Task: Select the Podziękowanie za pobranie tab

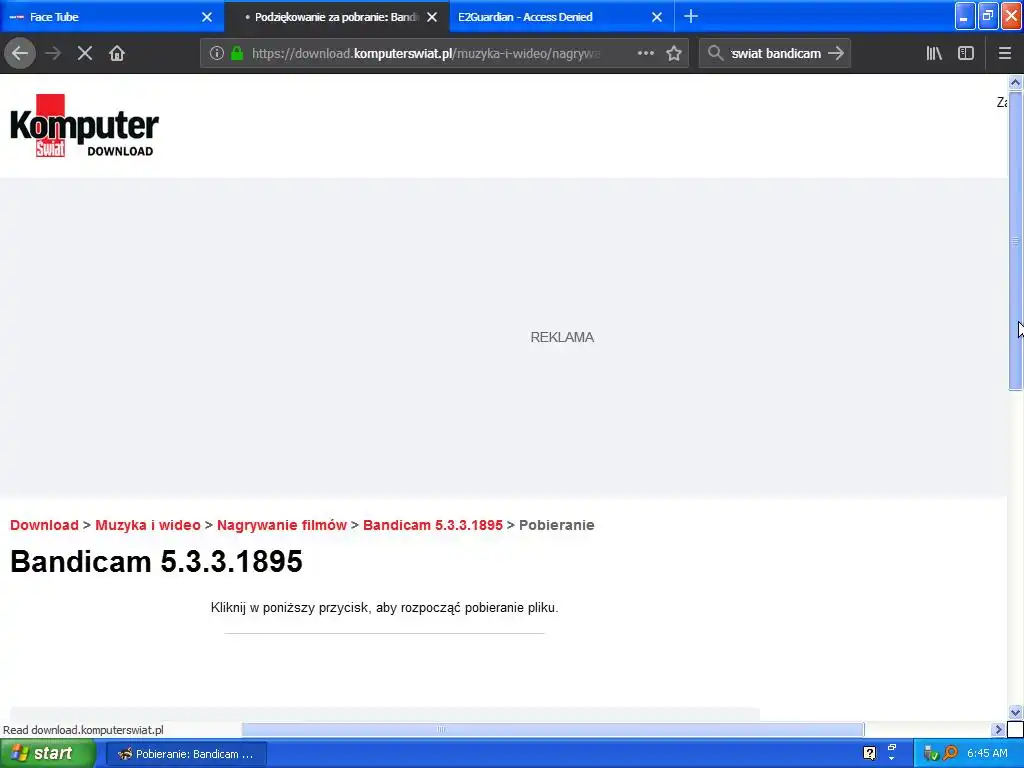Action: click(336, 16)
